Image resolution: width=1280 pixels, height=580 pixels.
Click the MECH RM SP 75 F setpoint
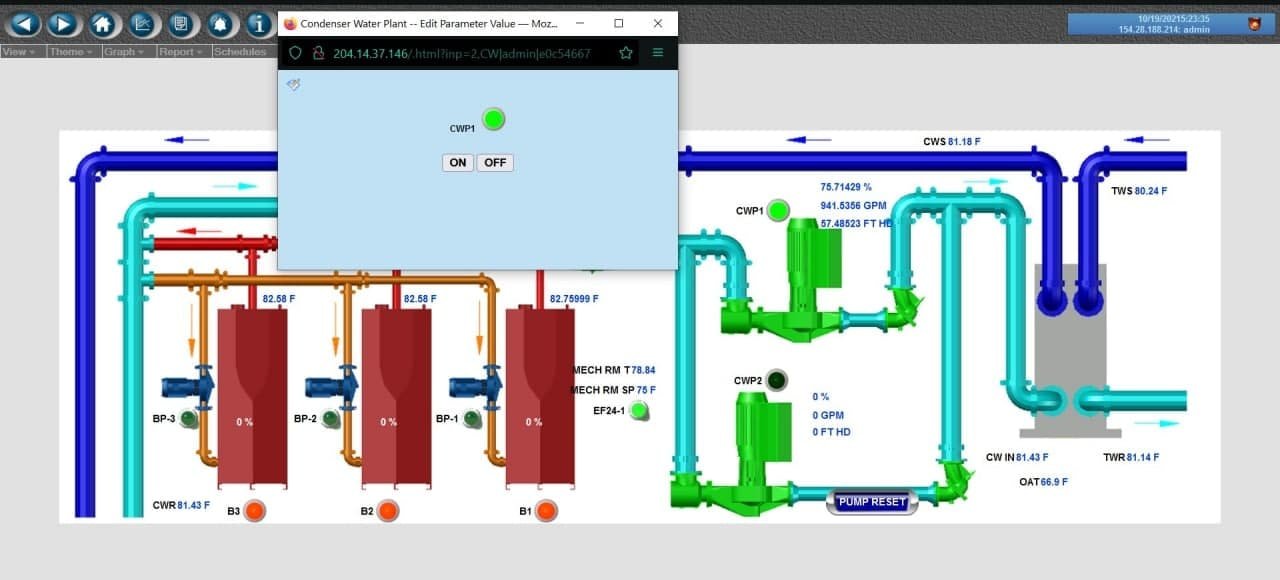click(x=646, y=390)
